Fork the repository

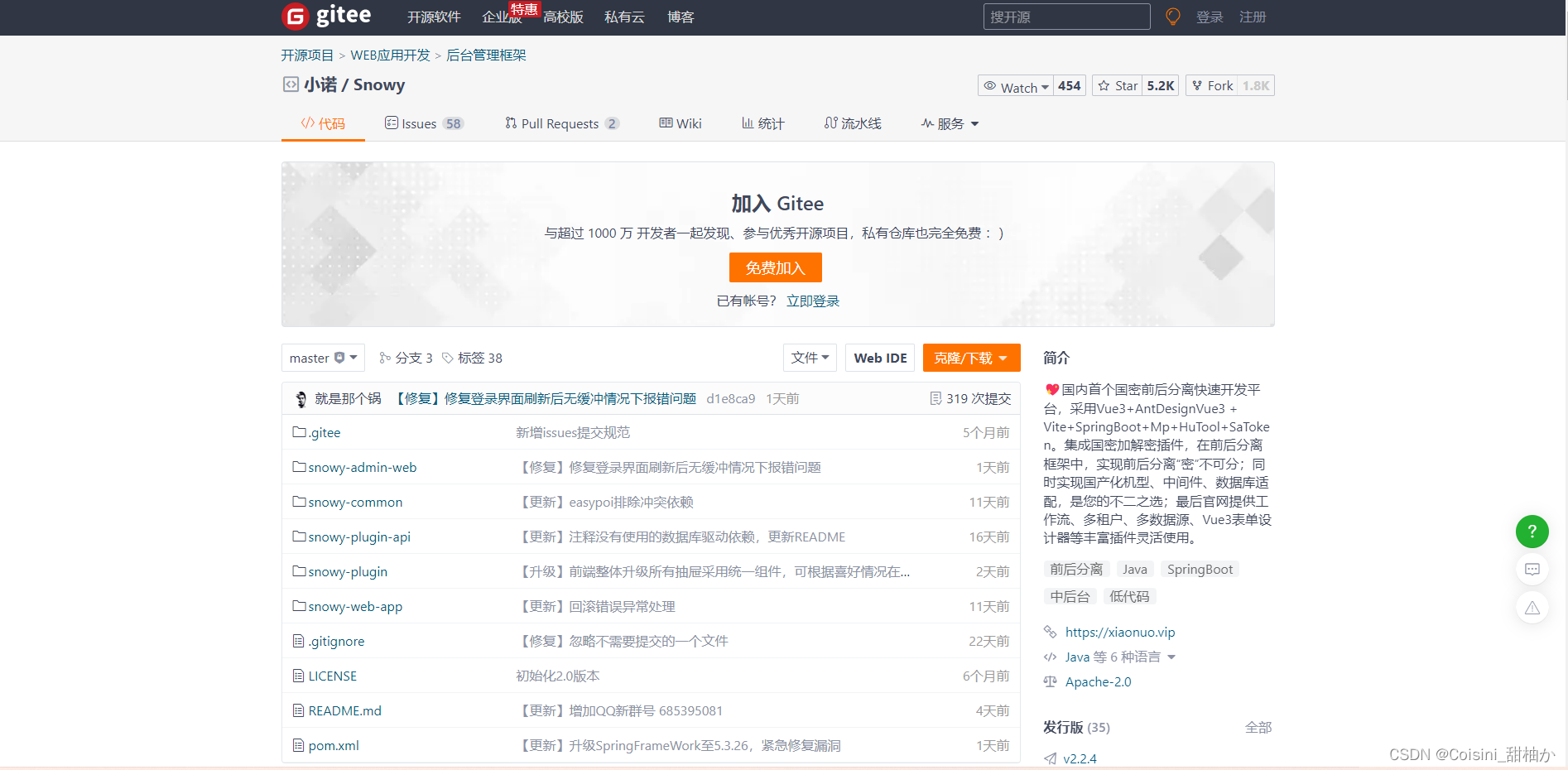[x=1212, y=86]
